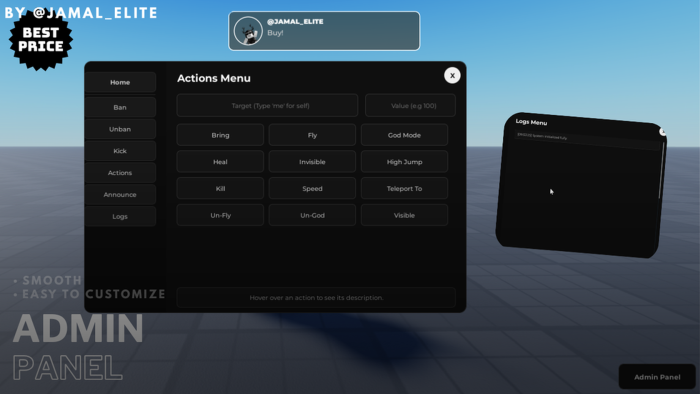The image size is (700, 394).
Task: Click the Teleport To action
Action: click(x=404, y=189)
